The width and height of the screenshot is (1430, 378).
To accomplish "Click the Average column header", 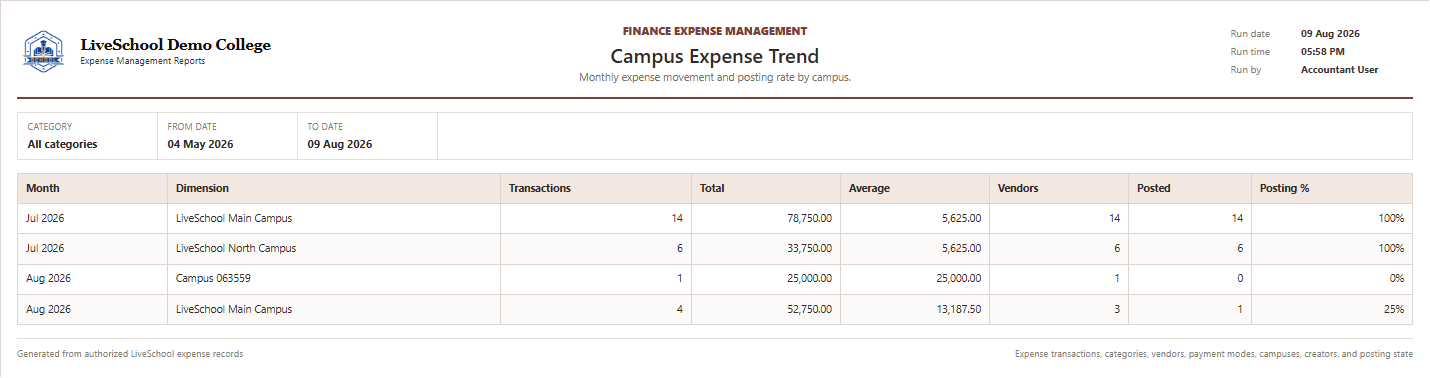I will coord(915,188).
